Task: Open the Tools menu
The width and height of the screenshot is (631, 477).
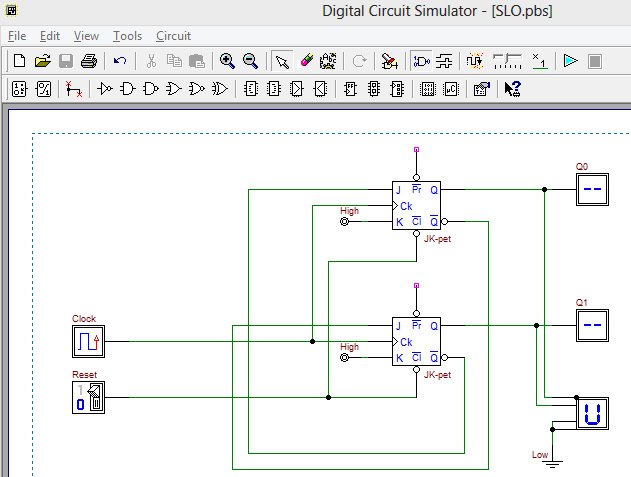Action: click(127, 35)
